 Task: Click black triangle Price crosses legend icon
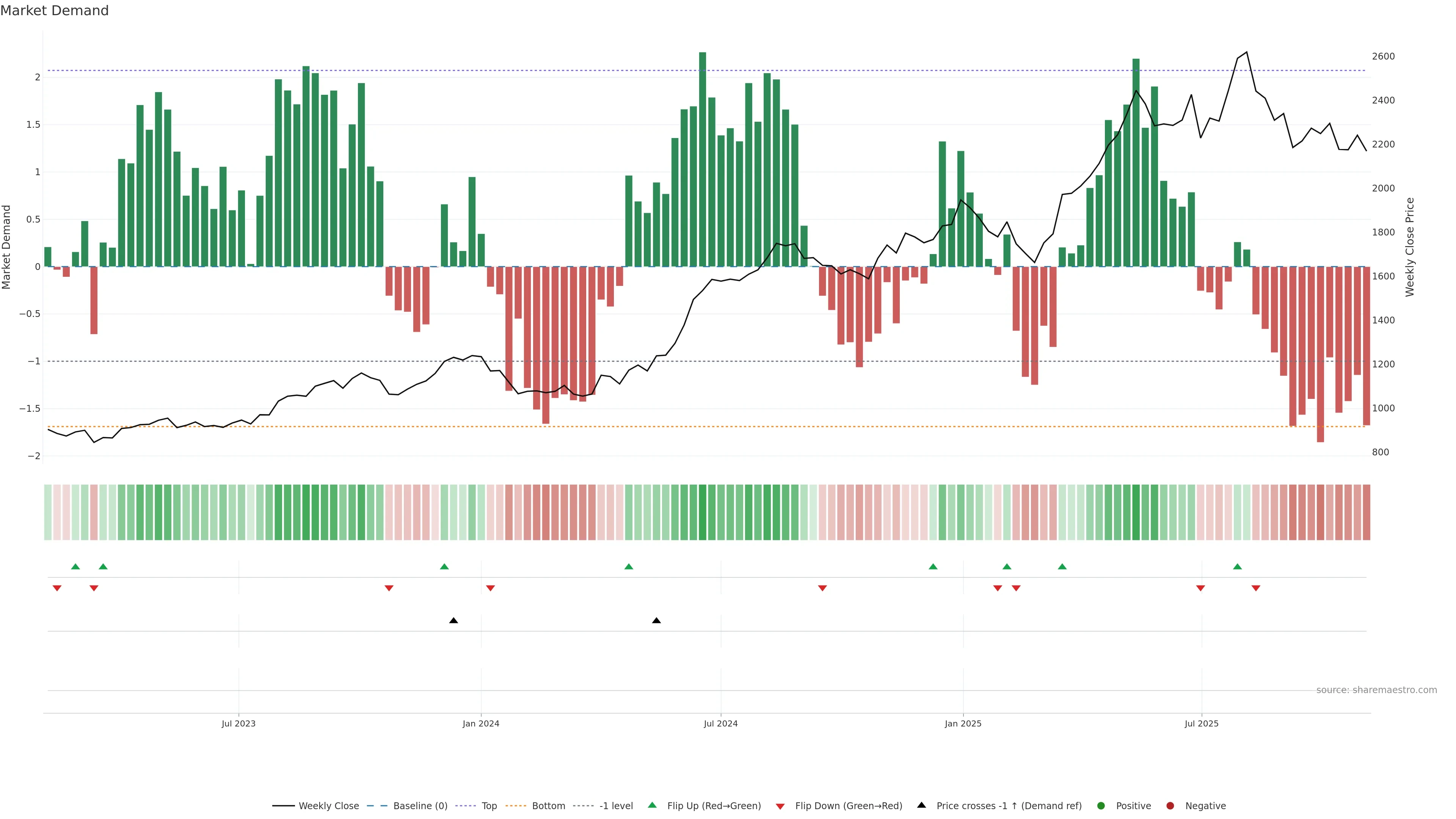921,805
